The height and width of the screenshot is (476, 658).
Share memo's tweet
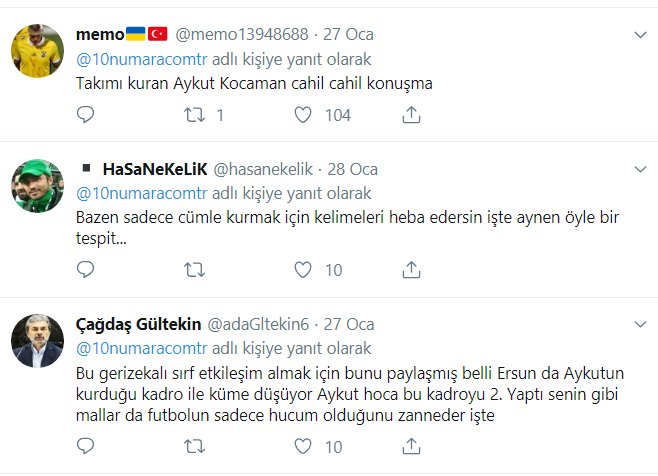410,116
